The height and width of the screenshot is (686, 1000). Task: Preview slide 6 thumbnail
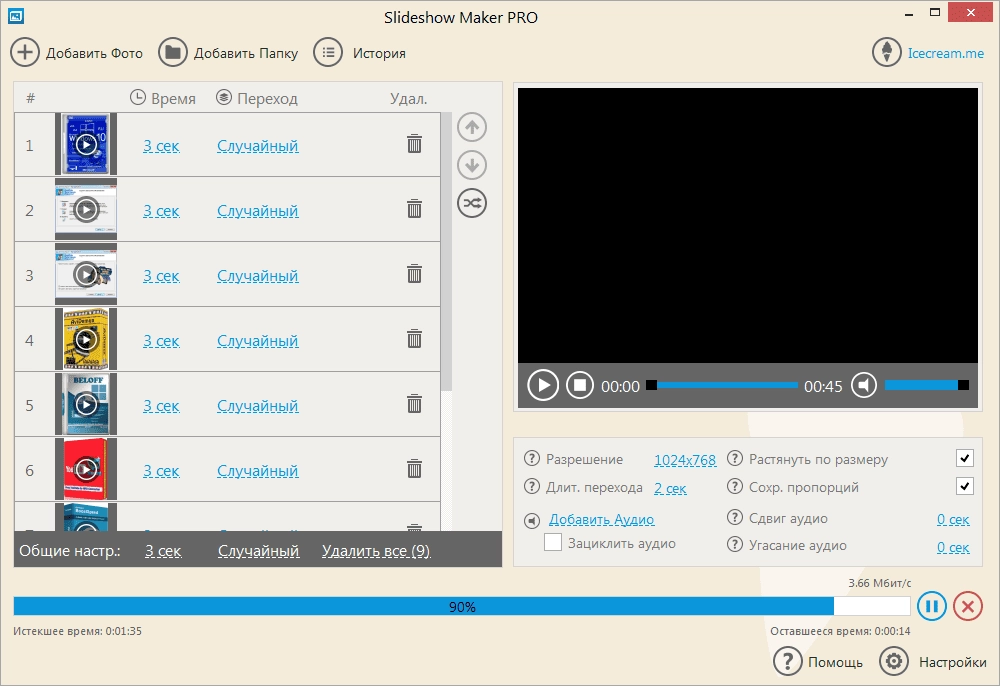(86, 469)
